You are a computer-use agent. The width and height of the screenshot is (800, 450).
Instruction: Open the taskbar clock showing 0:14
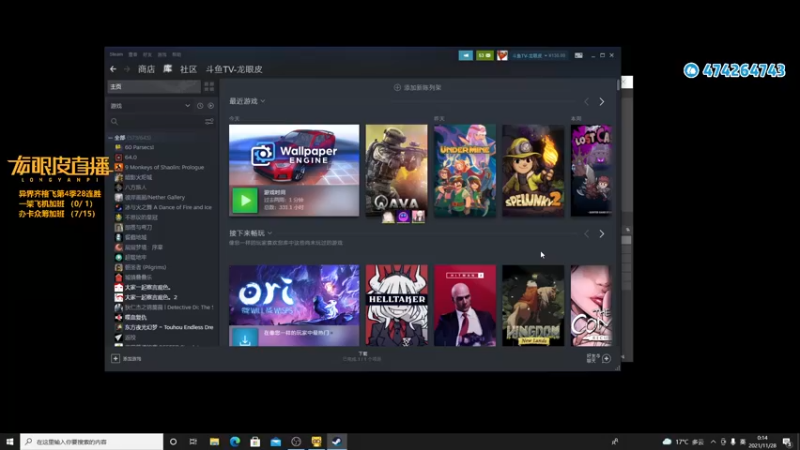click(762, 442)
